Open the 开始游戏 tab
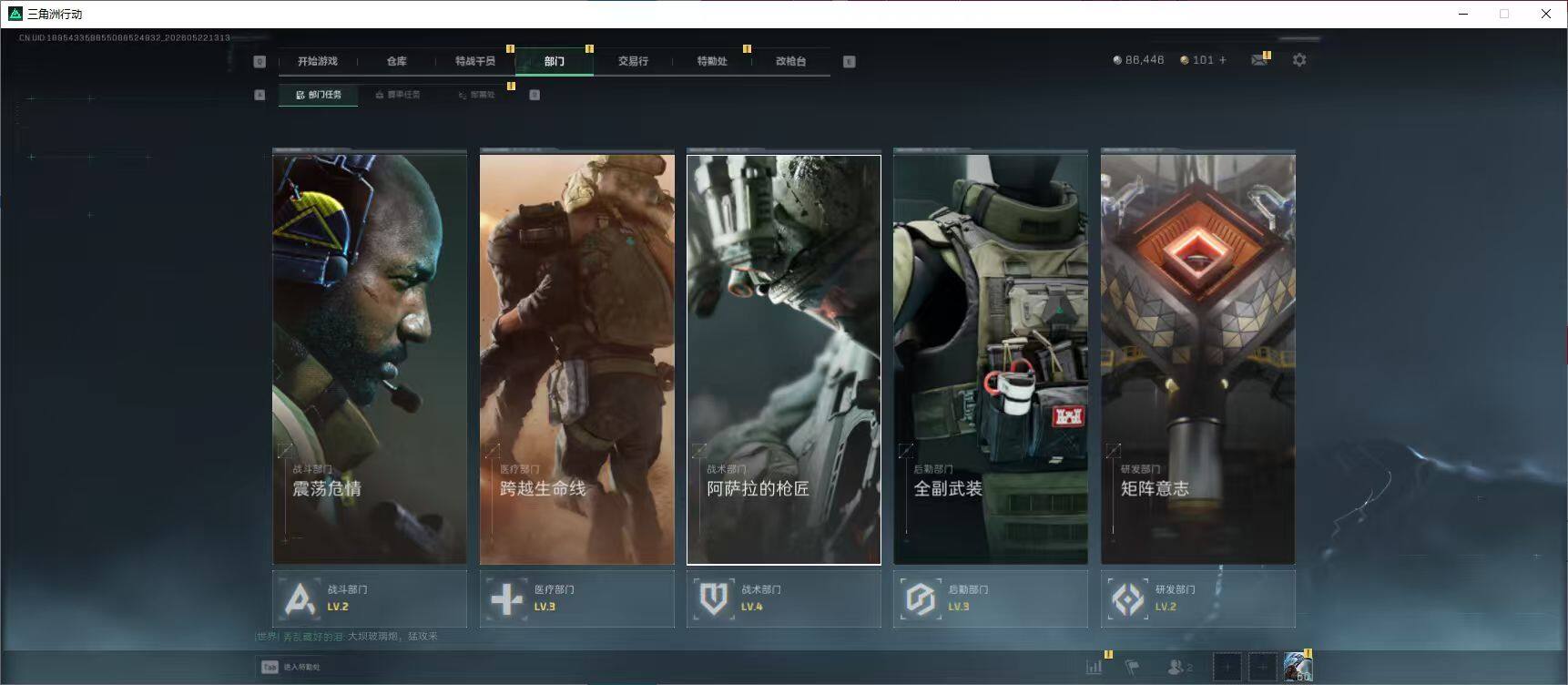1568x685 pixels. pos(317,61)
